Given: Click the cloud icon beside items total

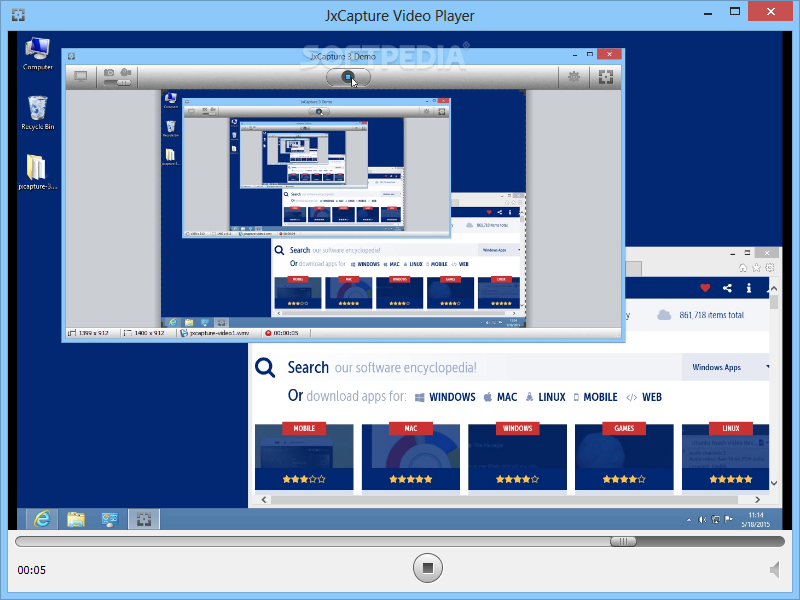Looking at the screenshot, I should [664, 315].
